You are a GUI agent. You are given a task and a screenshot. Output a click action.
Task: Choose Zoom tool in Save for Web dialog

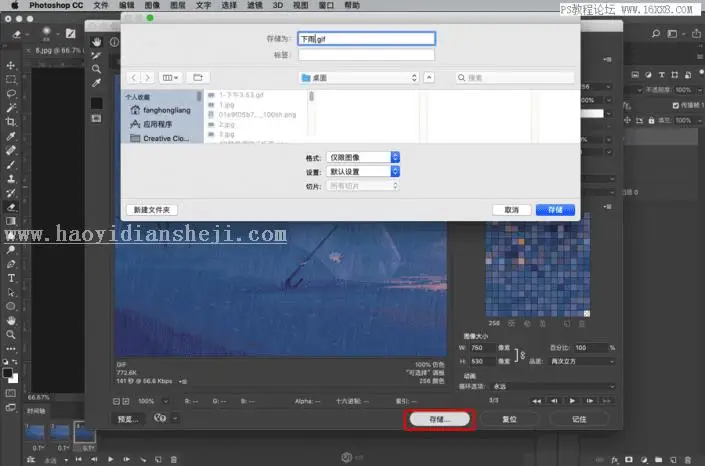96,69
